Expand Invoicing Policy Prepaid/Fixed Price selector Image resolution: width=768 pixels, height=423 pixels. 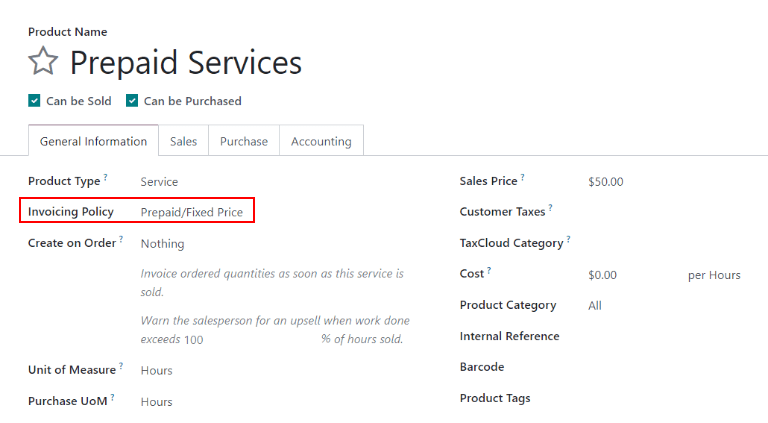coord(192,212)
